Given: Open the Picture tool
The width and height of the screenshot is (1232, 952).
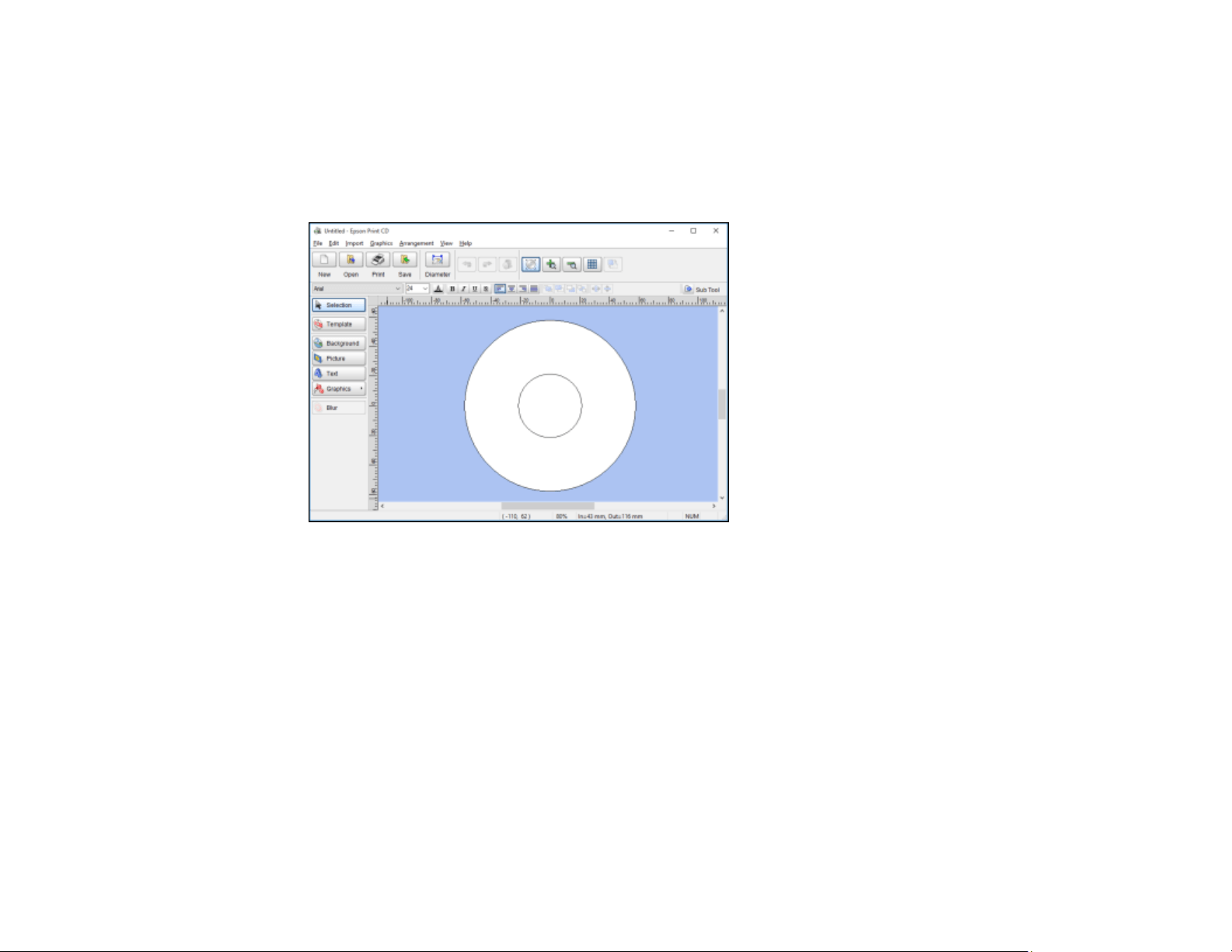Looking at the screenshot, I should coord(339,358).
